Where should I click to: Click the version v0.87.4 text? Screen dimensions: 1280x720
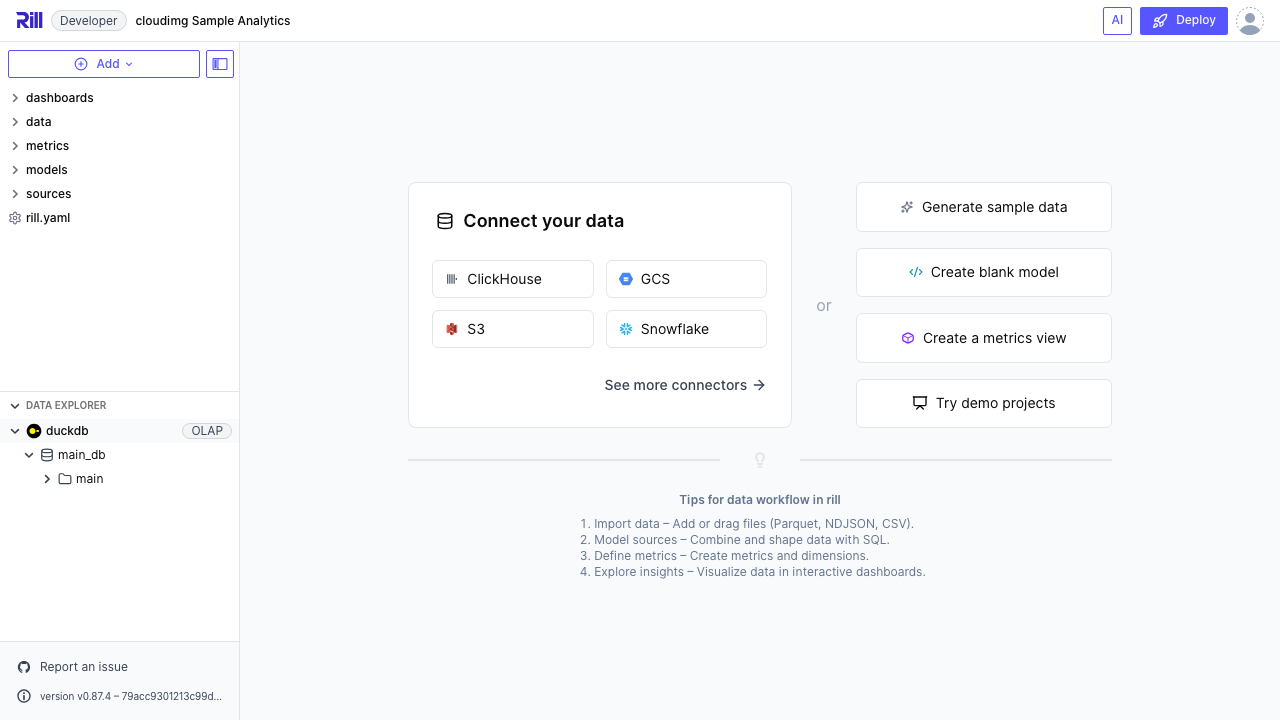click(x=131, y=696)
